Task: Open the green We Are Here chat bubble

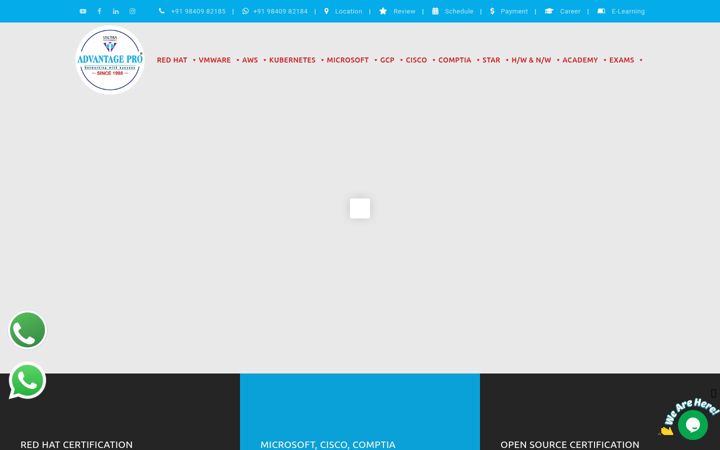Action: (692, 425)
